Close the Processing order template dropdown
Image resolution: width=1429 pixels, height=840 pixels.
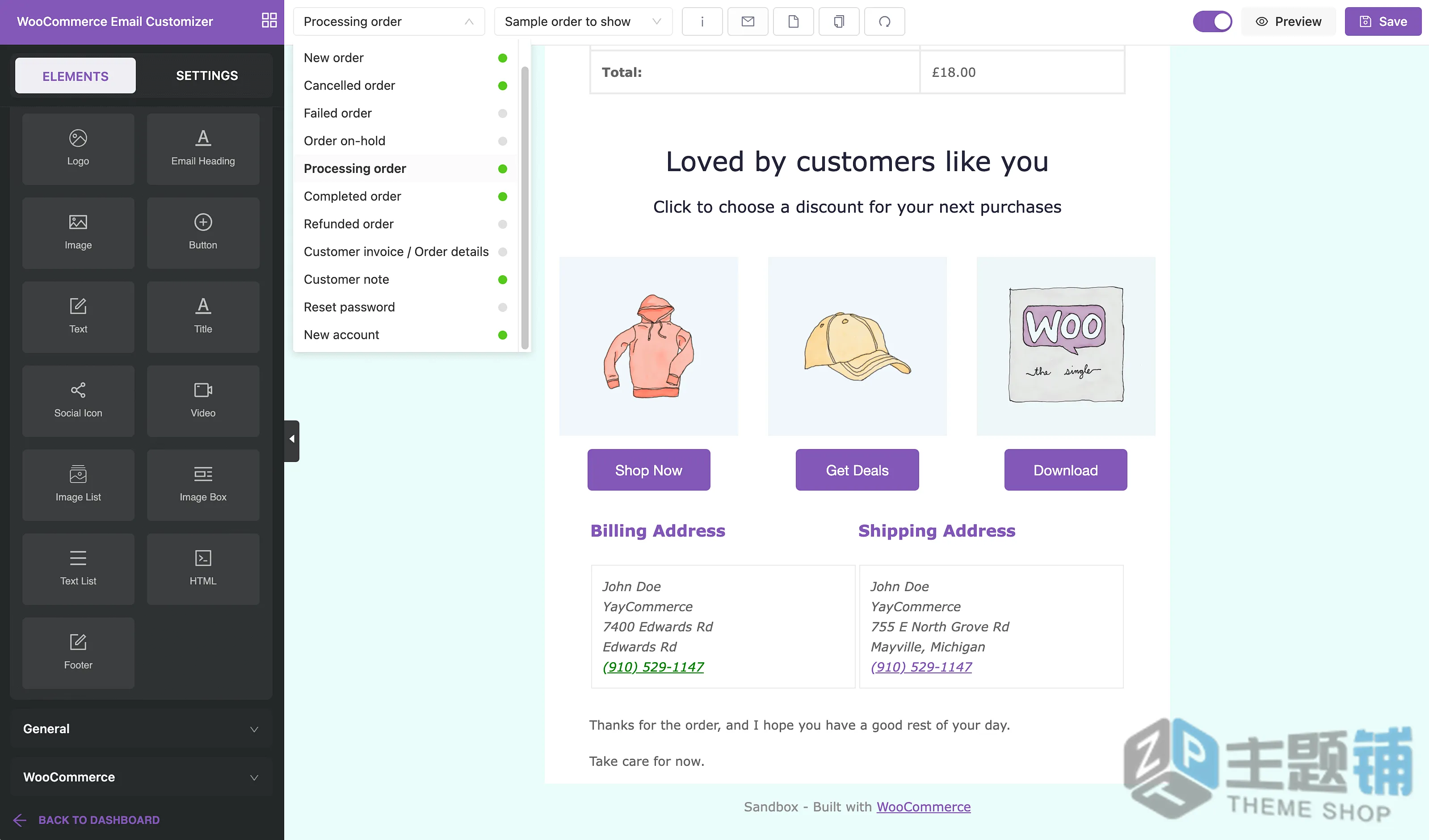388,21
